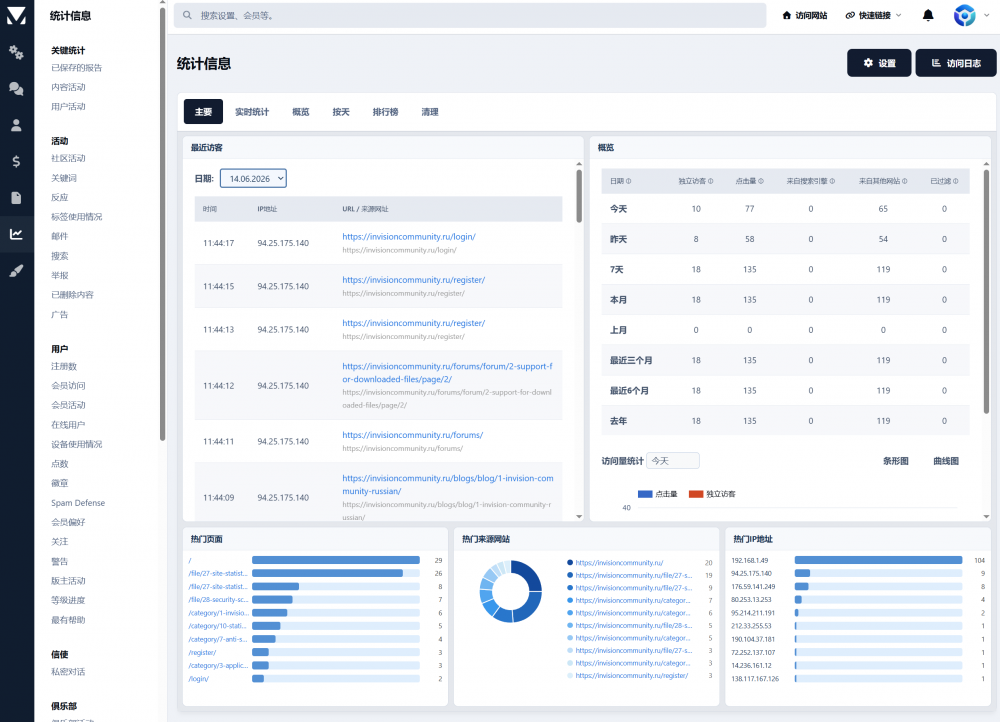Switch to the 按天 tab
This screenshot has width=1000, height=722.
341,112
